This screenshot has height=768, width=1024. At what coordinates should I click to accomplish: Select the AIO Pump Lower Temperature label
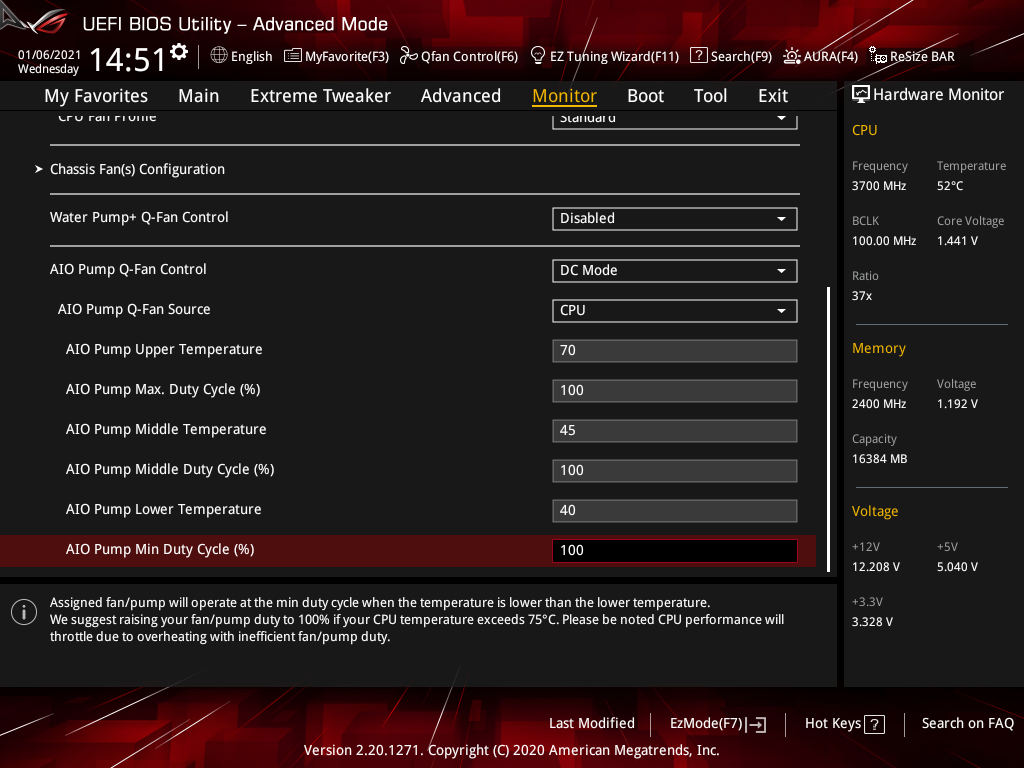(x=163, y=509)
